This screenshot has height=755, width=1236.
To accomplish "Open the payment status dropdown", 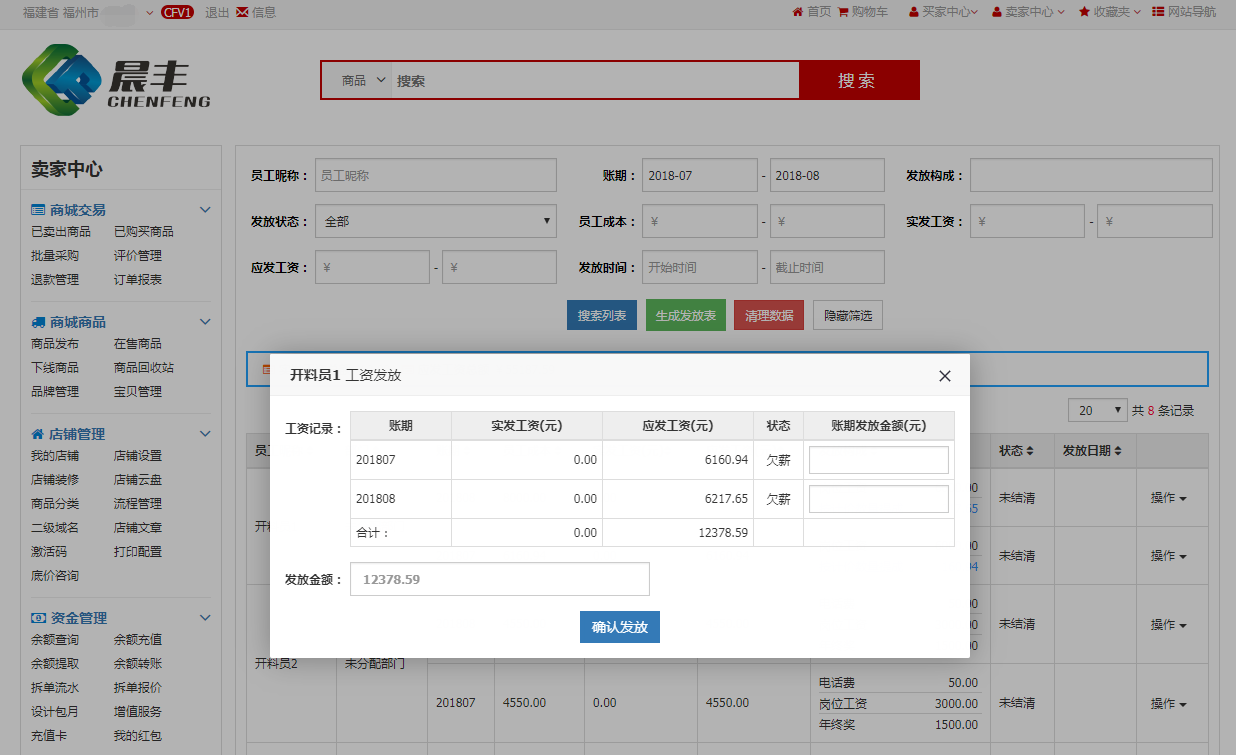I will [x=435, y=221].
